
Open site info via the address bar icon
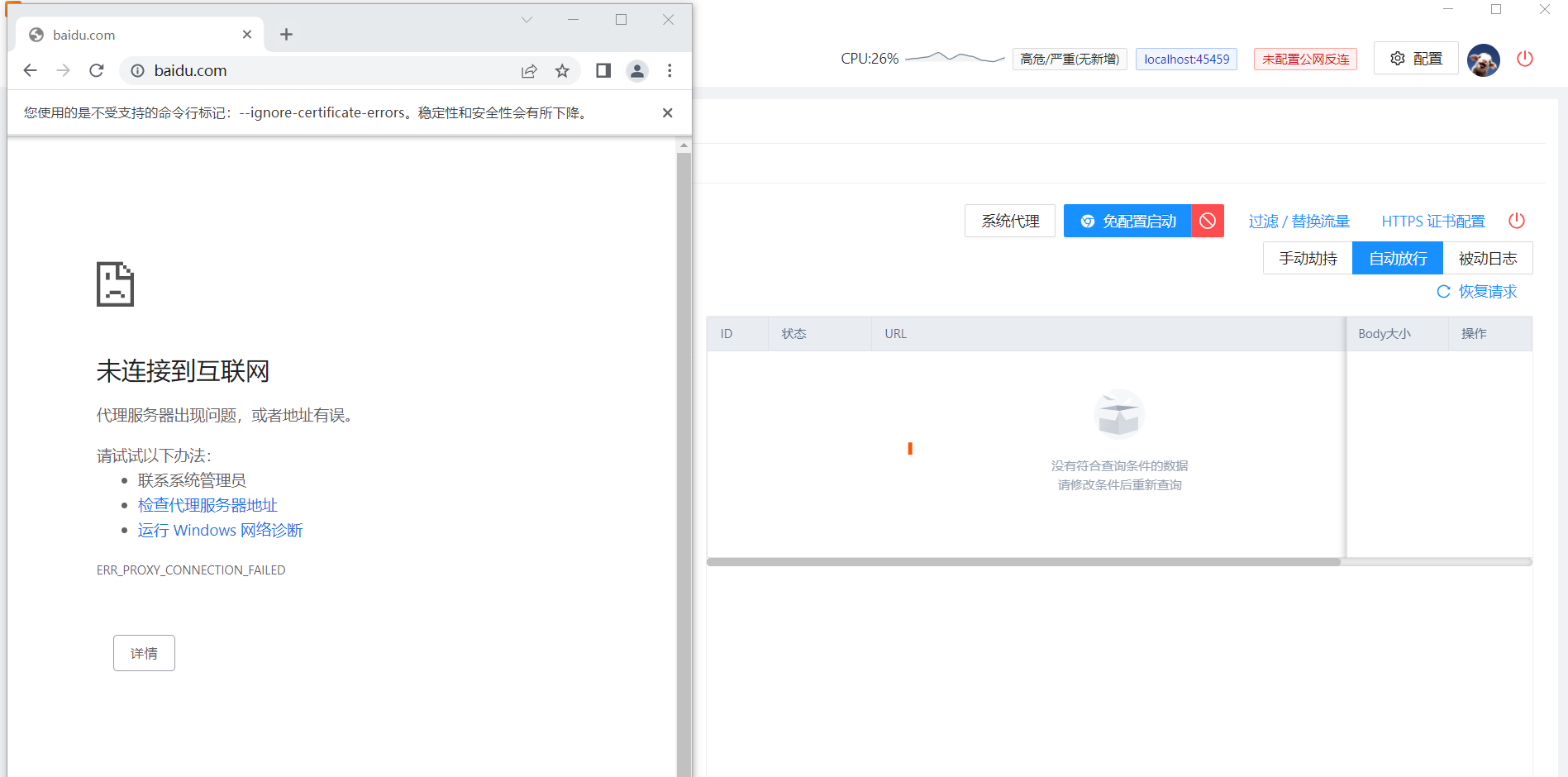pyautogui.click(x=137, y=70)
